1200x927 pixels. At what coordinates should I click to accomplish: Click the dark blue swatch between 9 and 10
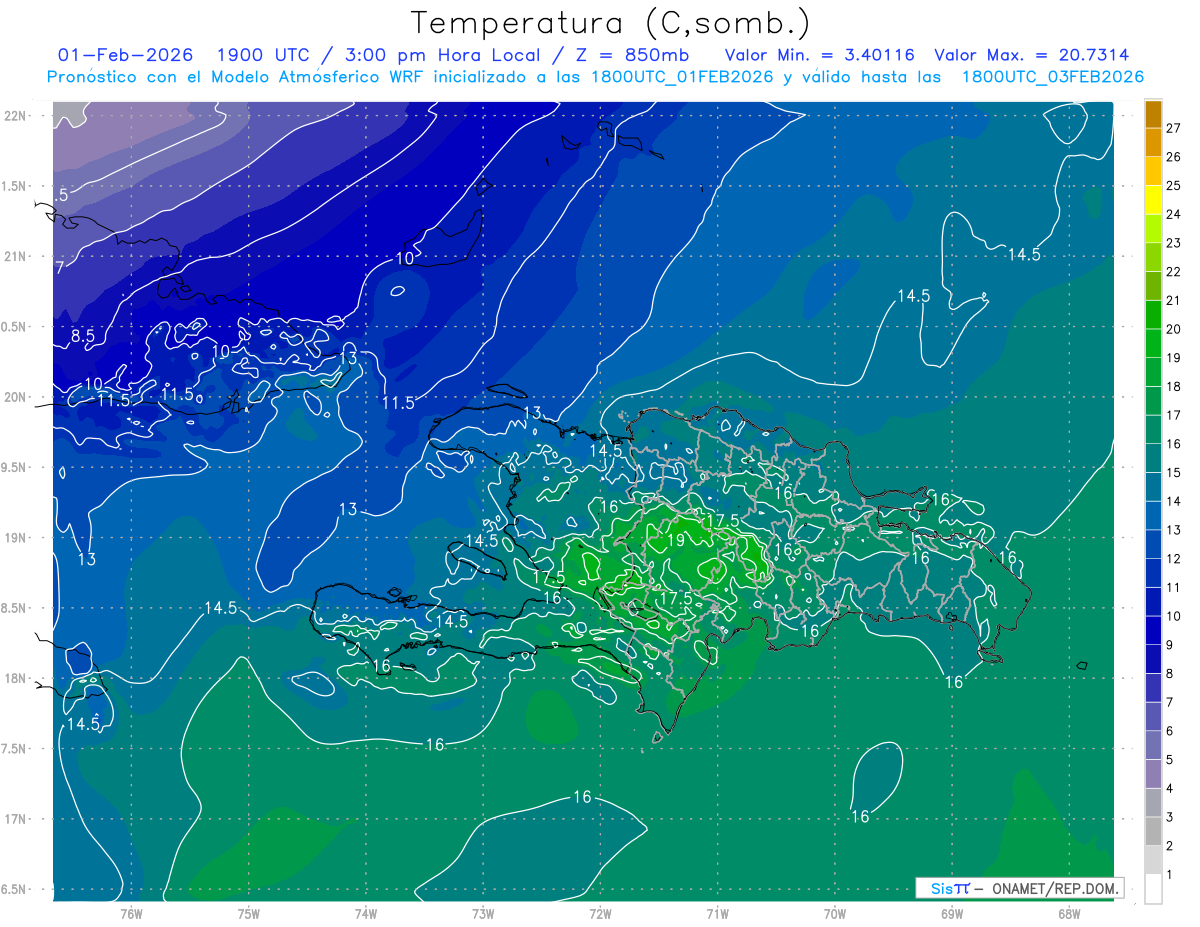tap(1153, 630)
